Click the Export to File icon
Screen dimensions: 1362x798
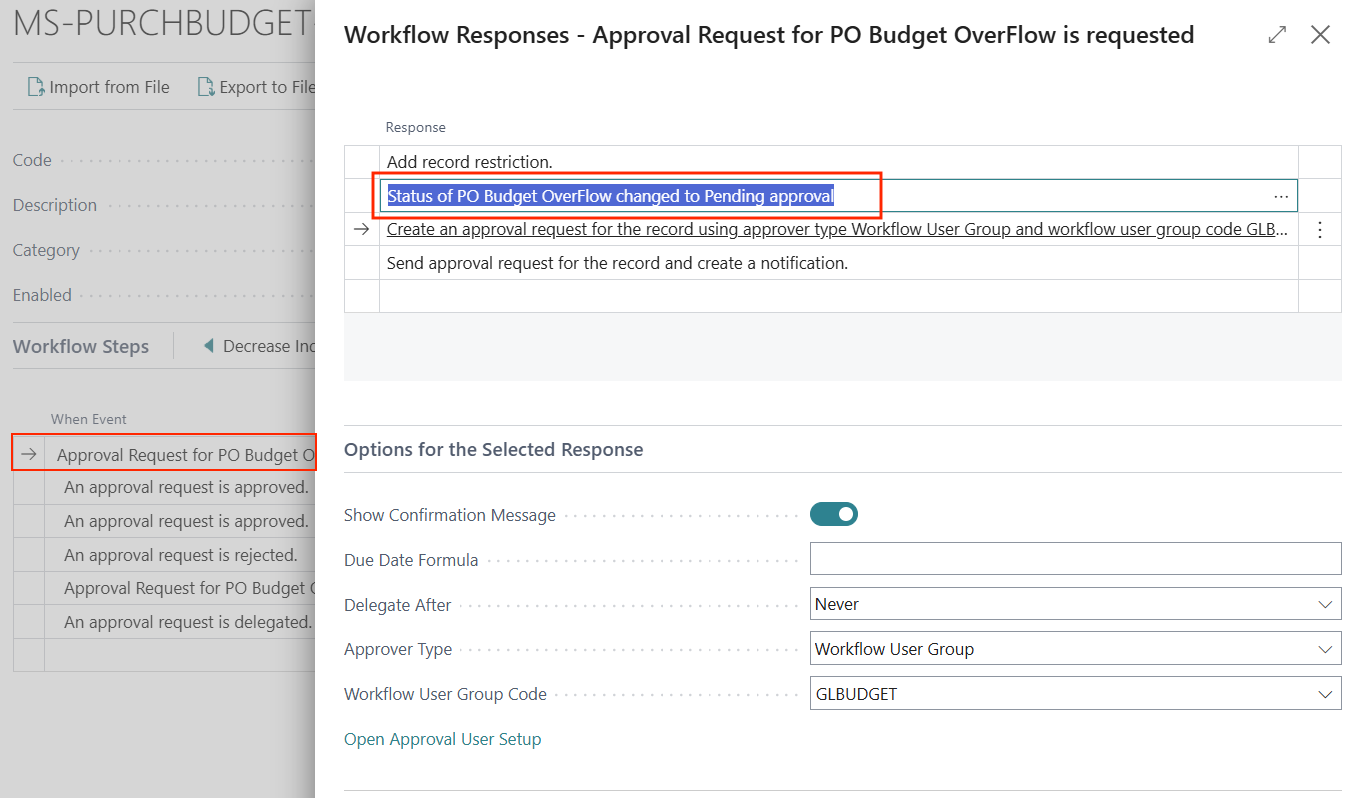[206, 87]
